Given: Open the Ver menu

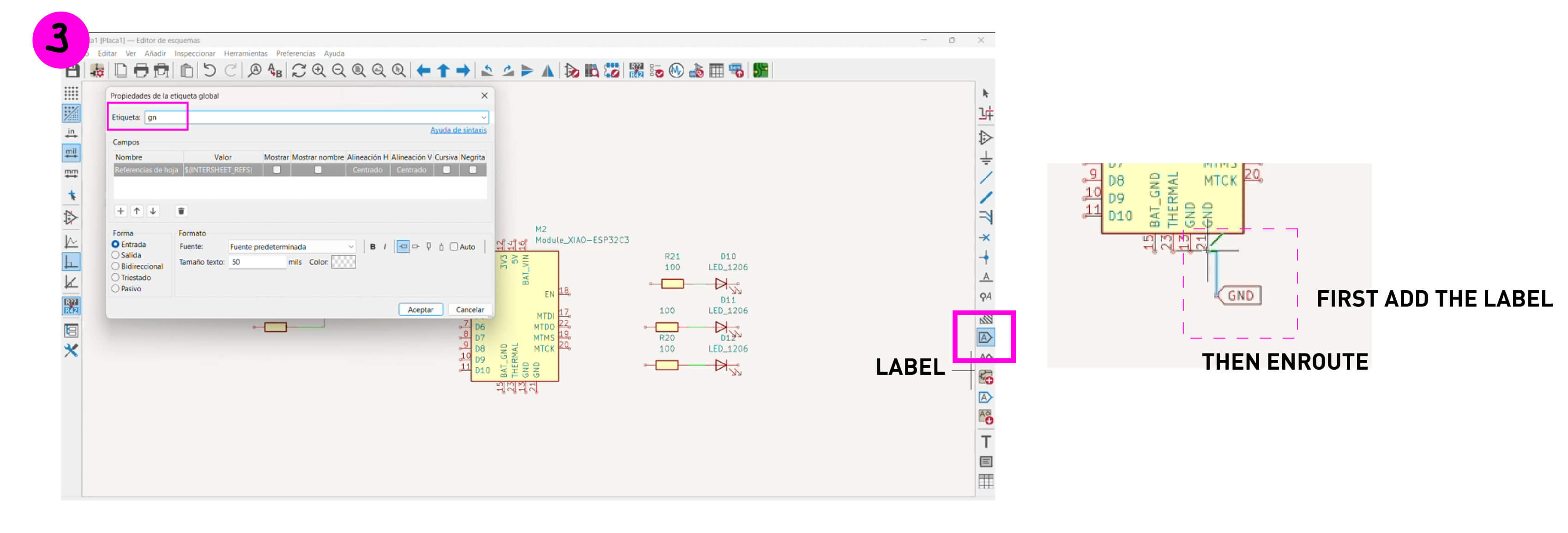Looking at the screenshot, I should pyautogui.click(x=130, y=54).
